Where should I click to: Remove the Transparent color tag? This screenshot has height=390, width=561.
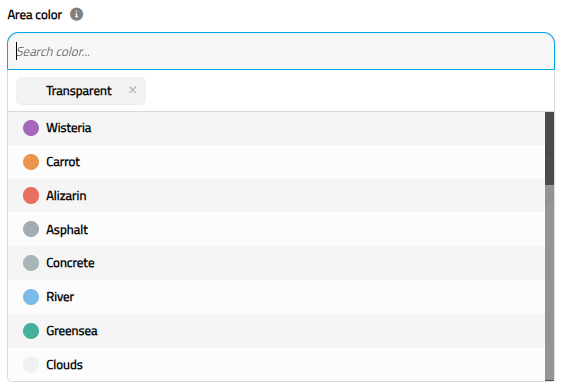pyautogui.click(x=132, y=90)
